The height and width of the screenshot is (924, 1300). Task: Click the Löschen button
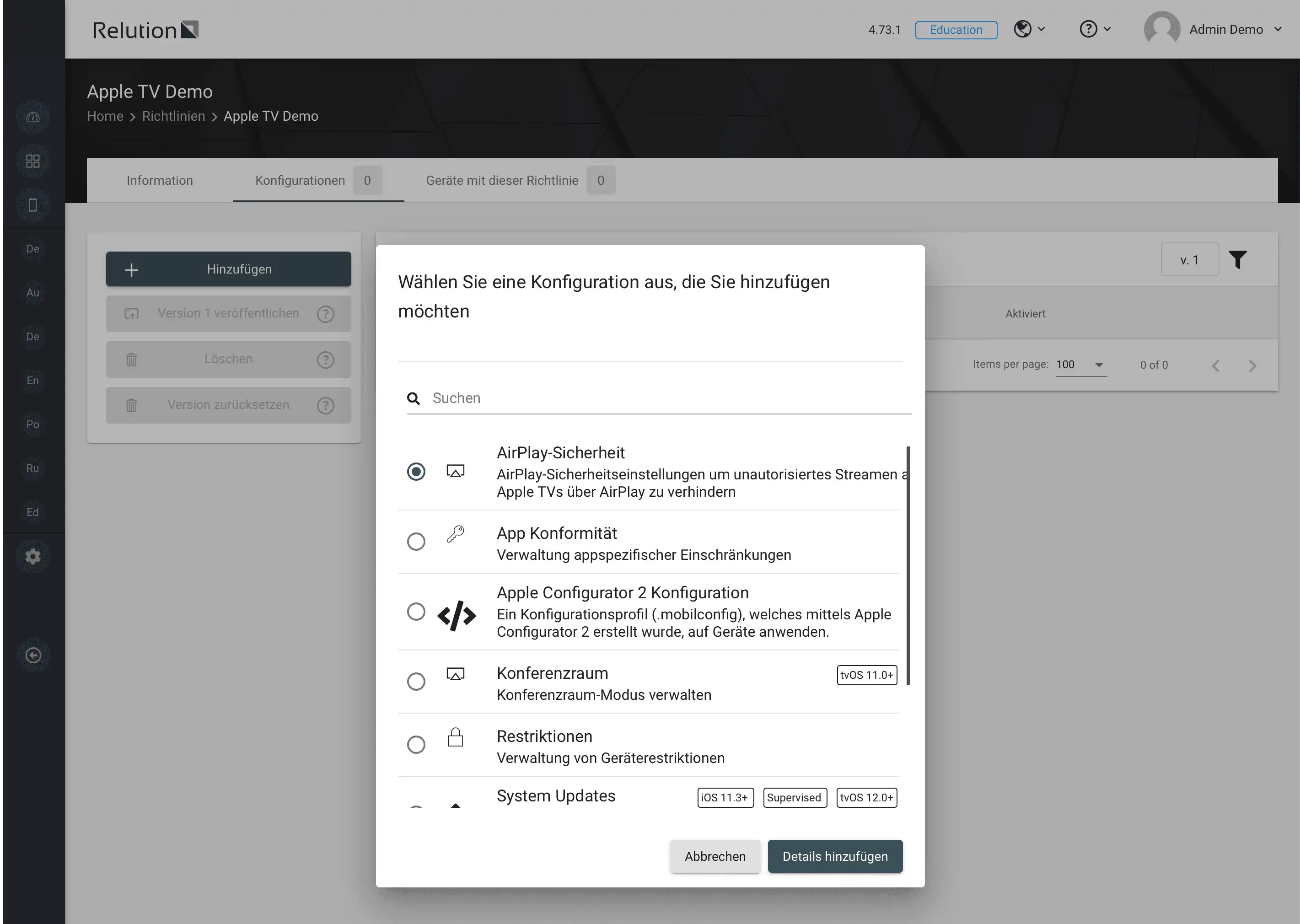click(x=228, y=359)
